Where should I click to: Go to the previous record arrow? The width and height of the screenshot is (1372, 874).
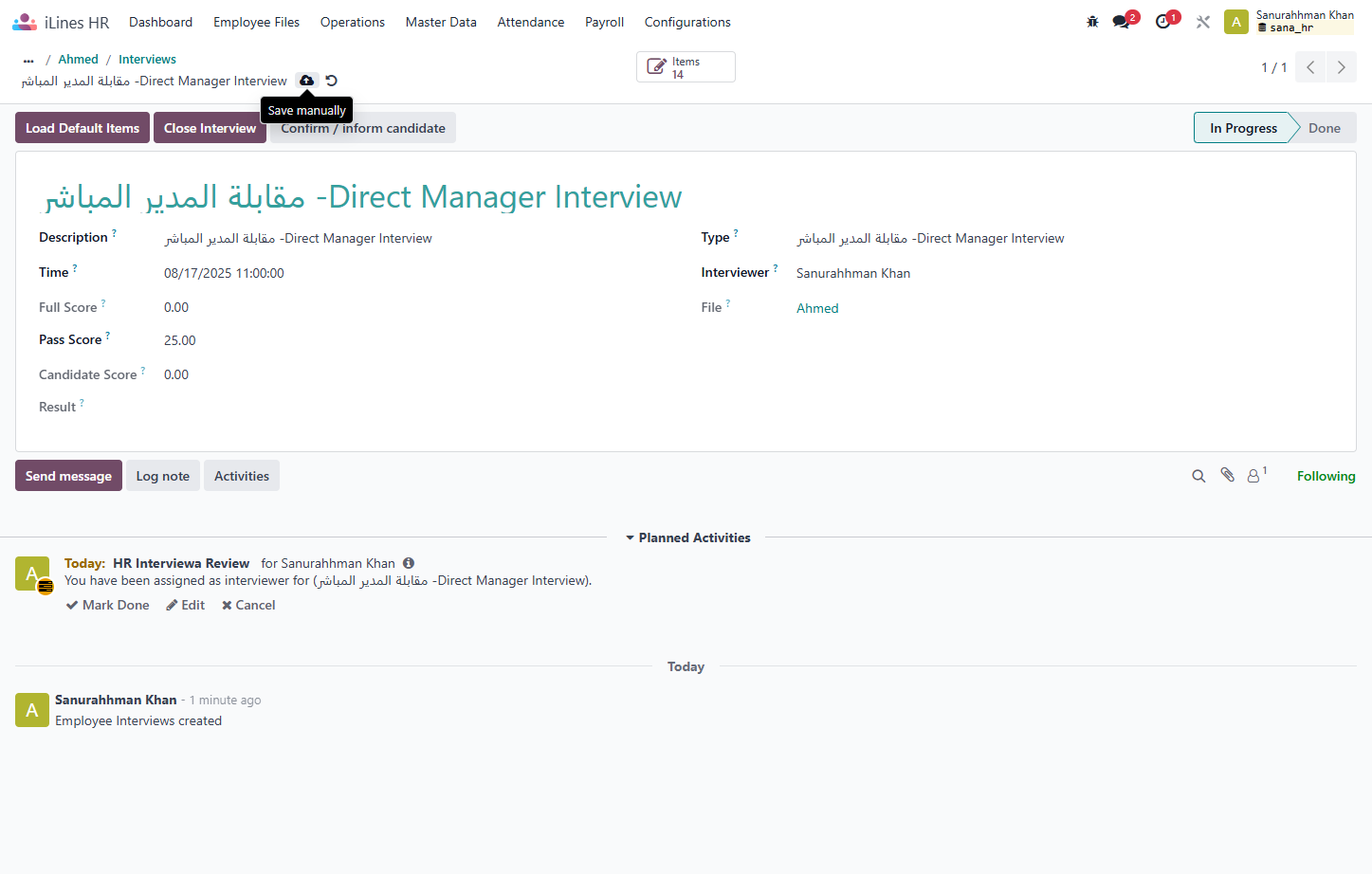tap(1310, 67)
